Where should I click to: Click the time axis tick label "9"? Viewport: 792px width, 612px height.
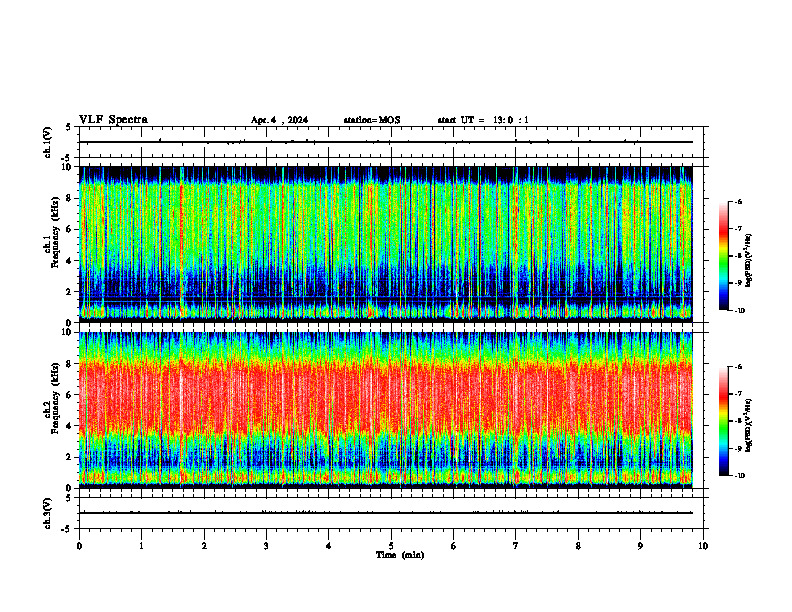[x=640, y=546]
